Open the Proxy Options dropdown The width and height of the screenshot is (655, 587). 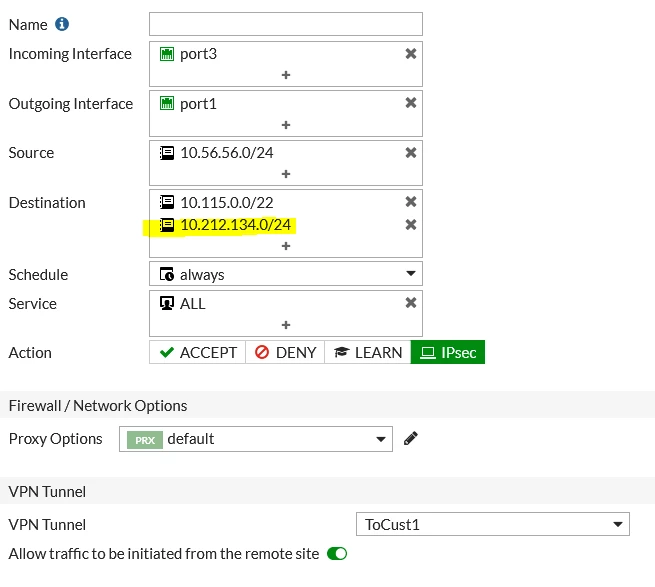tap(256, 439)
